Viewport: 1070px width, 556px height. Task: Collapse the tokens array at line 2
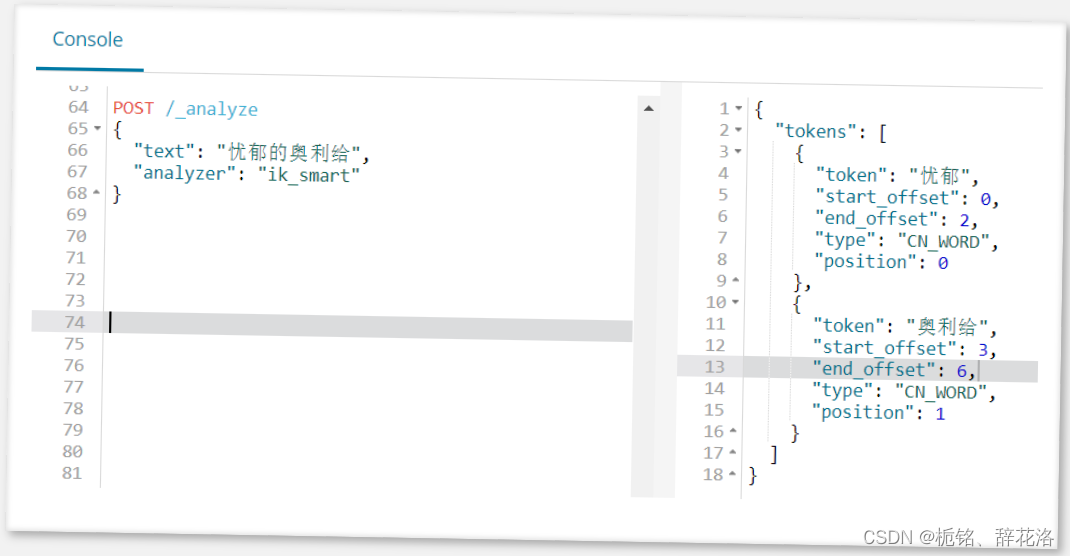pyautogui.click(x=739, y=130)
